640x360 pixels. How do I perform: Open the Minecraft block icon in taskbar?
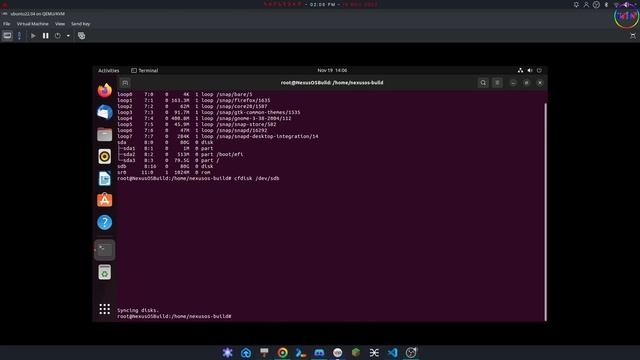356,352
